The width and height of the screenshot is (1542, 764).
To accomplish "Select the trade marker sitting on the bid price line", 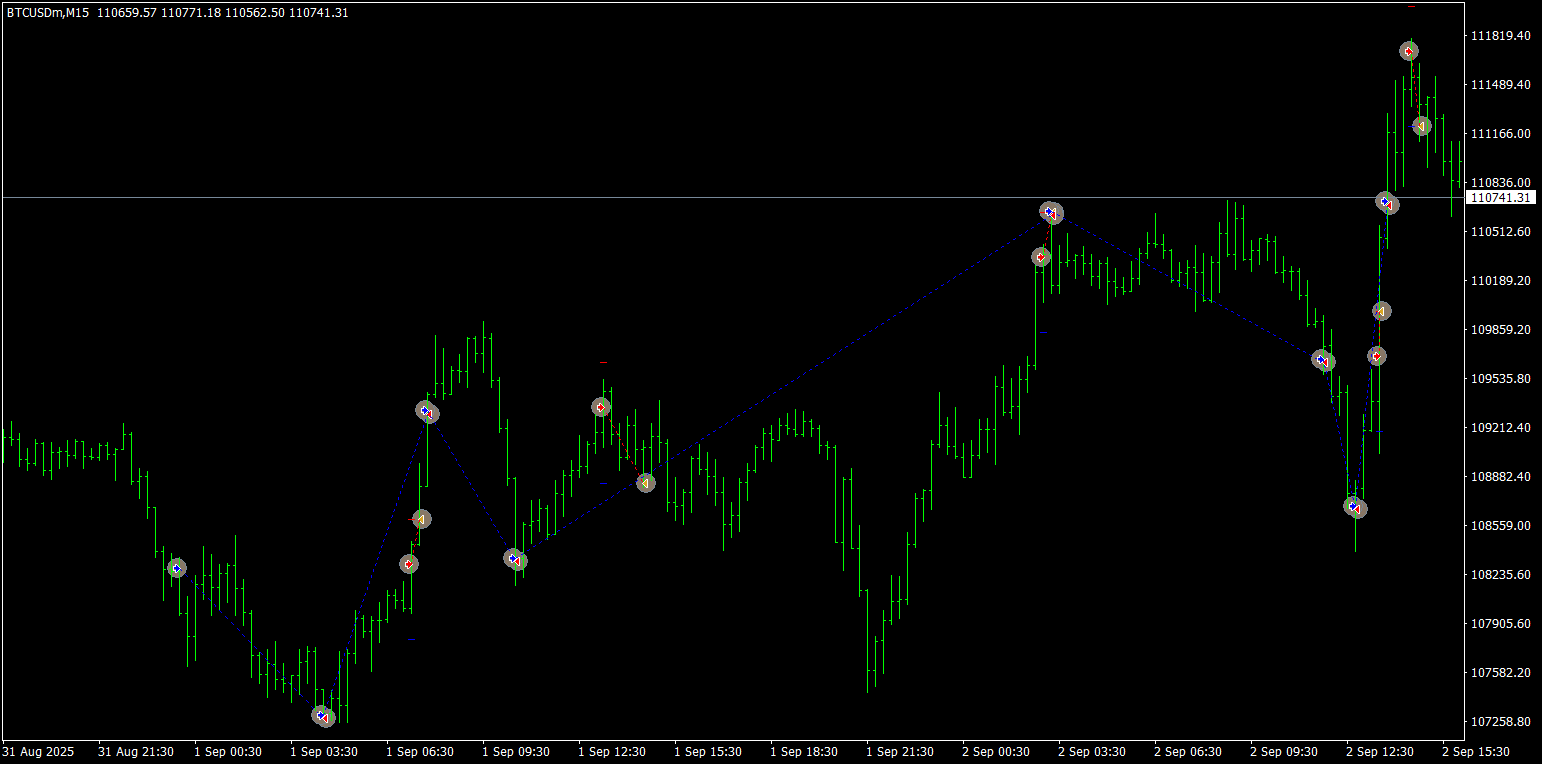I will coord(1386,203).
